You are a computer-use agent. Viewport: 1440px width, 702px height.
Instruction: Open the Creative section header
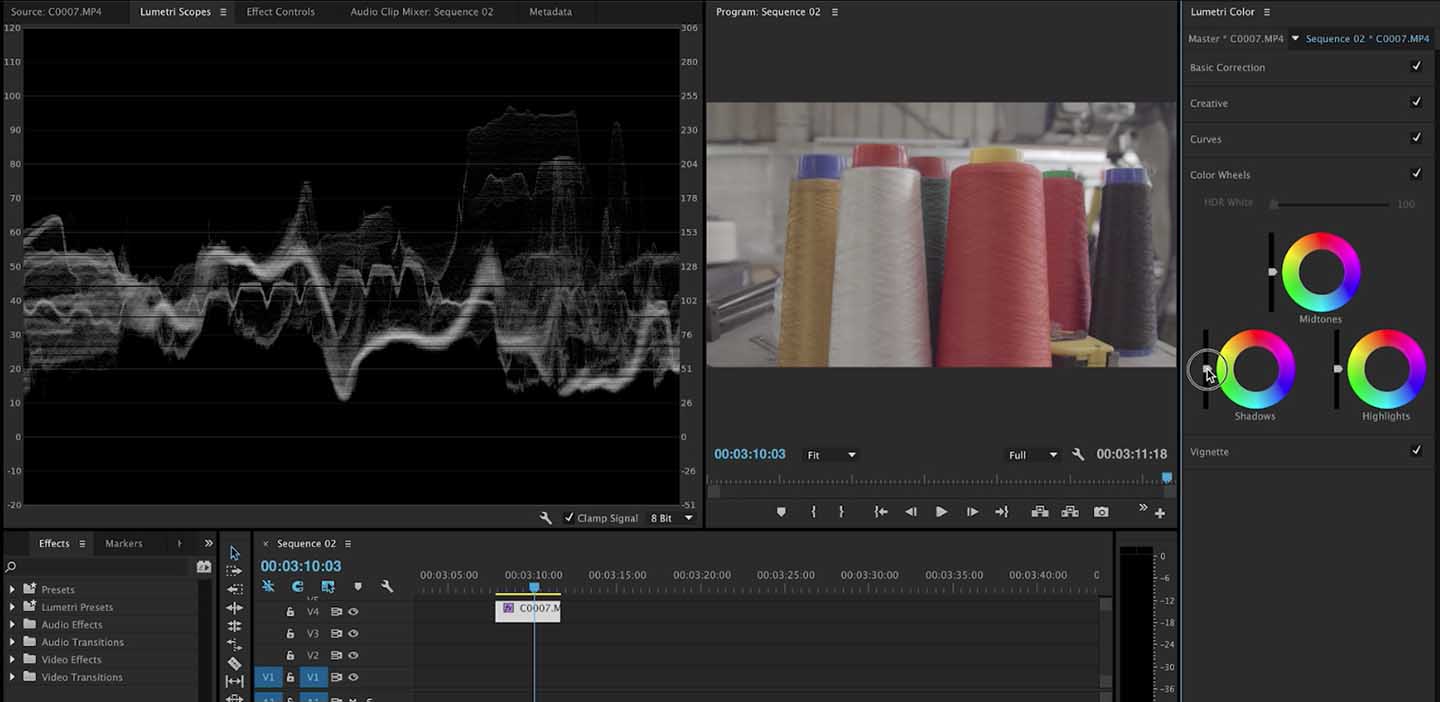tap(1207, 102)
